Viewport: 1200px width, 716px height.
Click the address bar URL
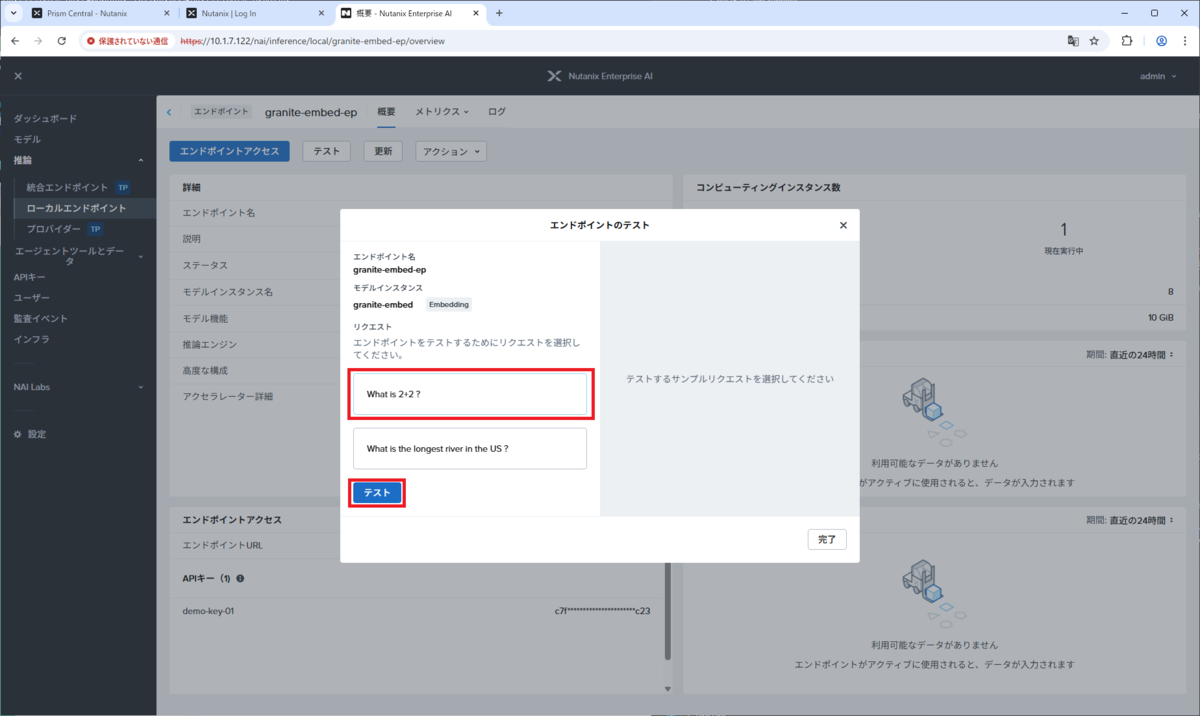pos(312,41)
